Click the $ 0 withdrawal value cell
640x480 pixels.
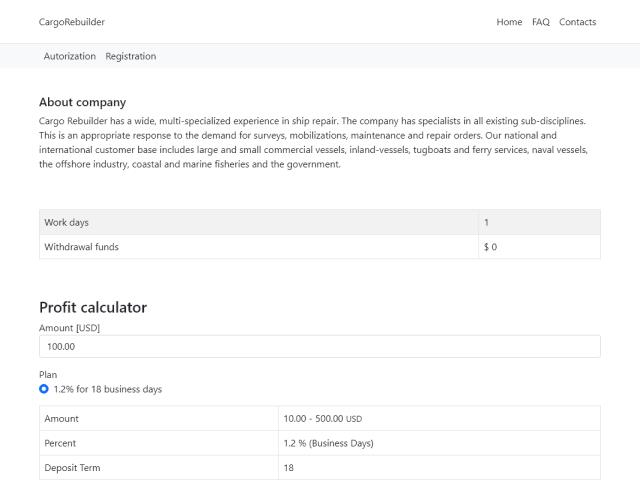(x=539, y=247)
